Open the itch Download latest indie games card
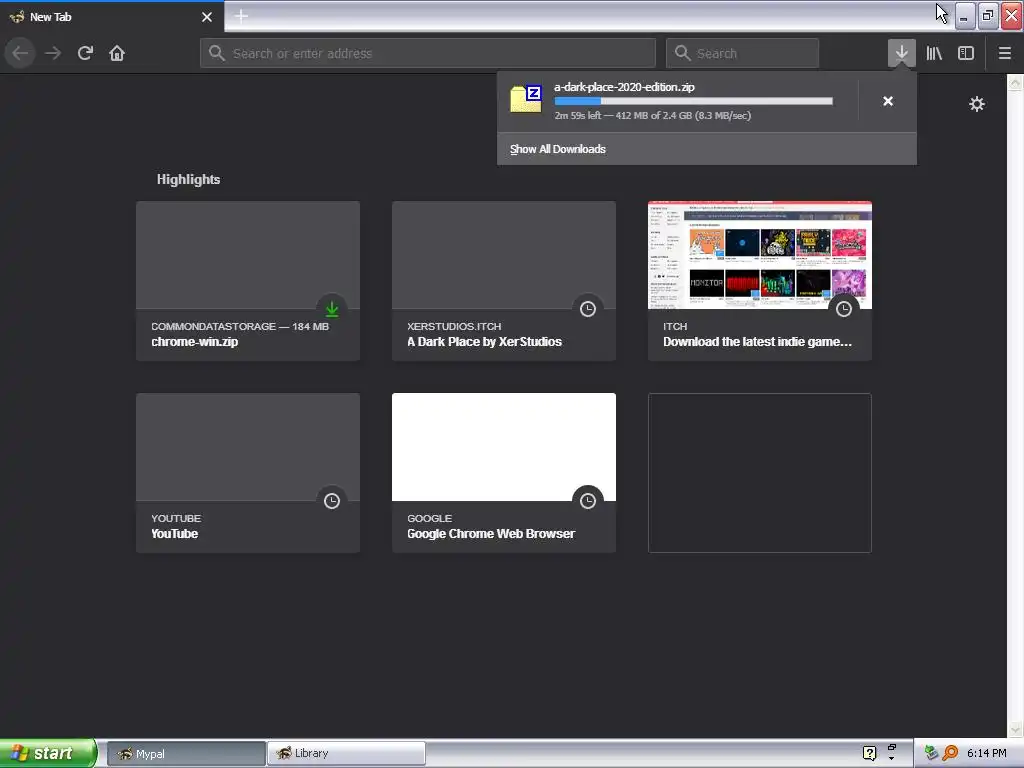The height and width of the screenshot is (768, 1024). [x=760, y=281]
